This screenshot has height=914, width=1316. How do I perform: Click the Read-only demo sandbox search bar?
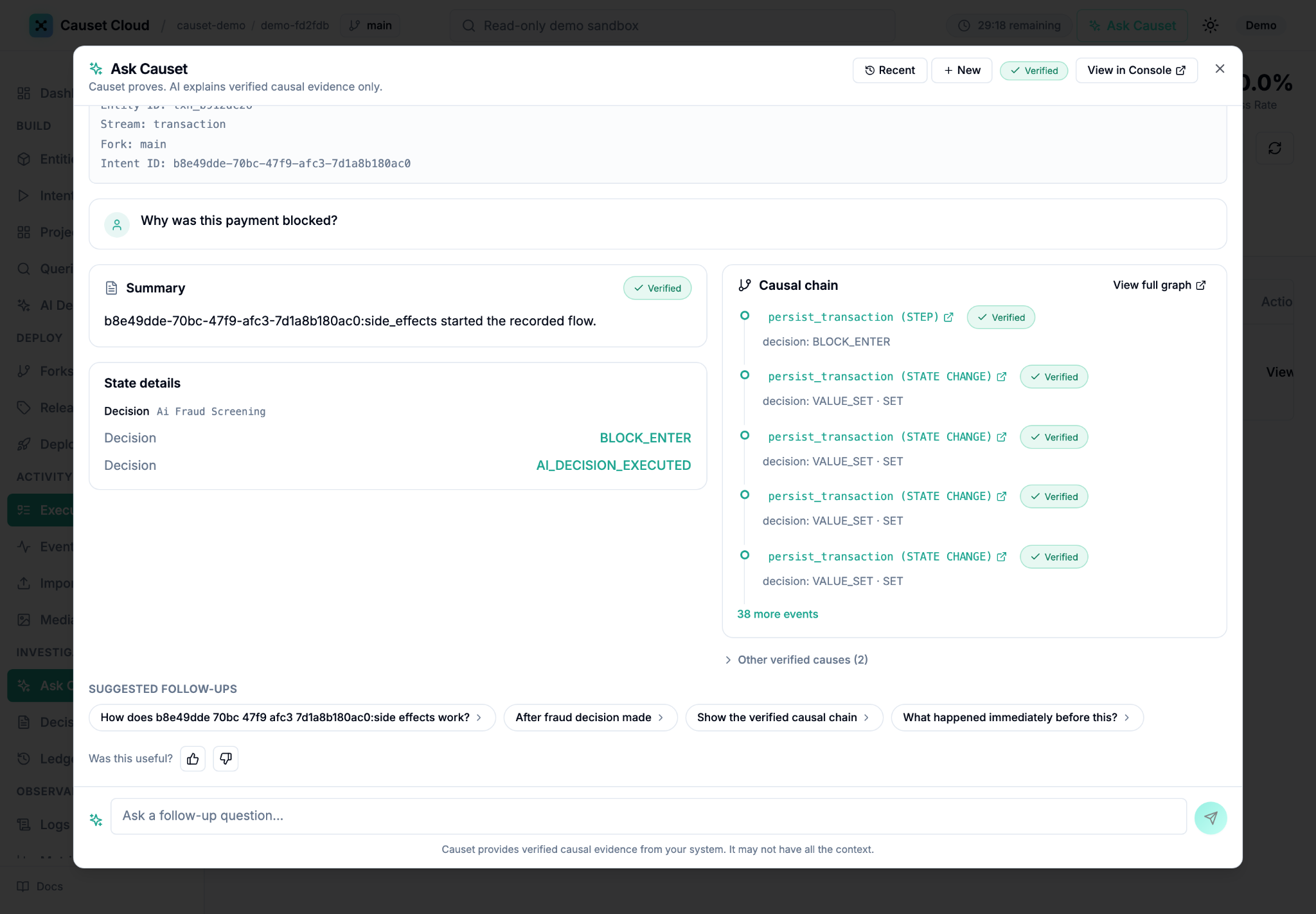[x=672, y=26]
